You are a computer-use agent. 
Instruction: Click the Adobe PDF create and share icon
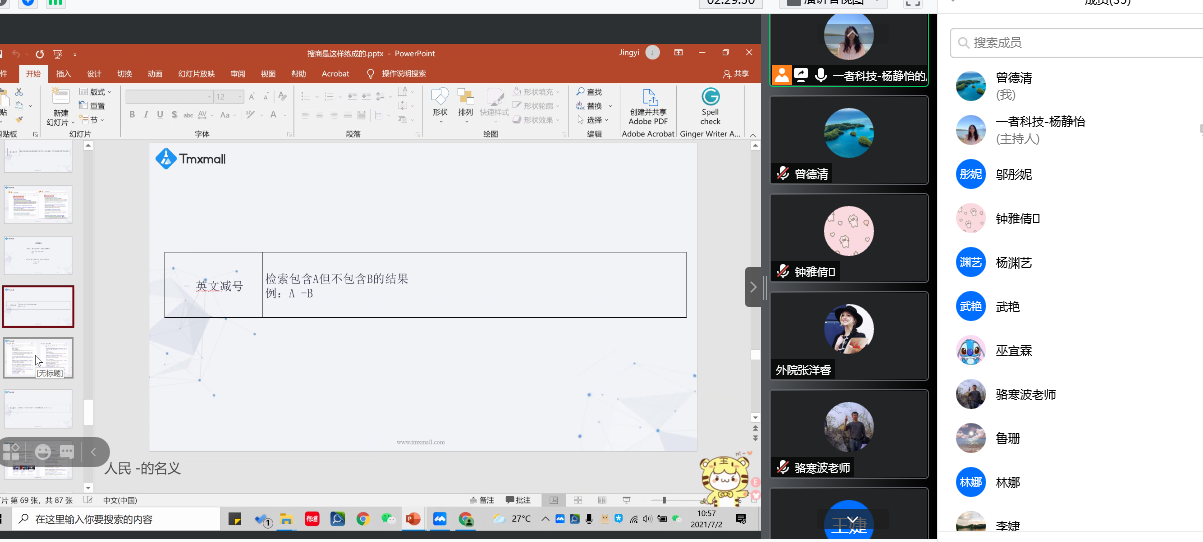point(648,98)
